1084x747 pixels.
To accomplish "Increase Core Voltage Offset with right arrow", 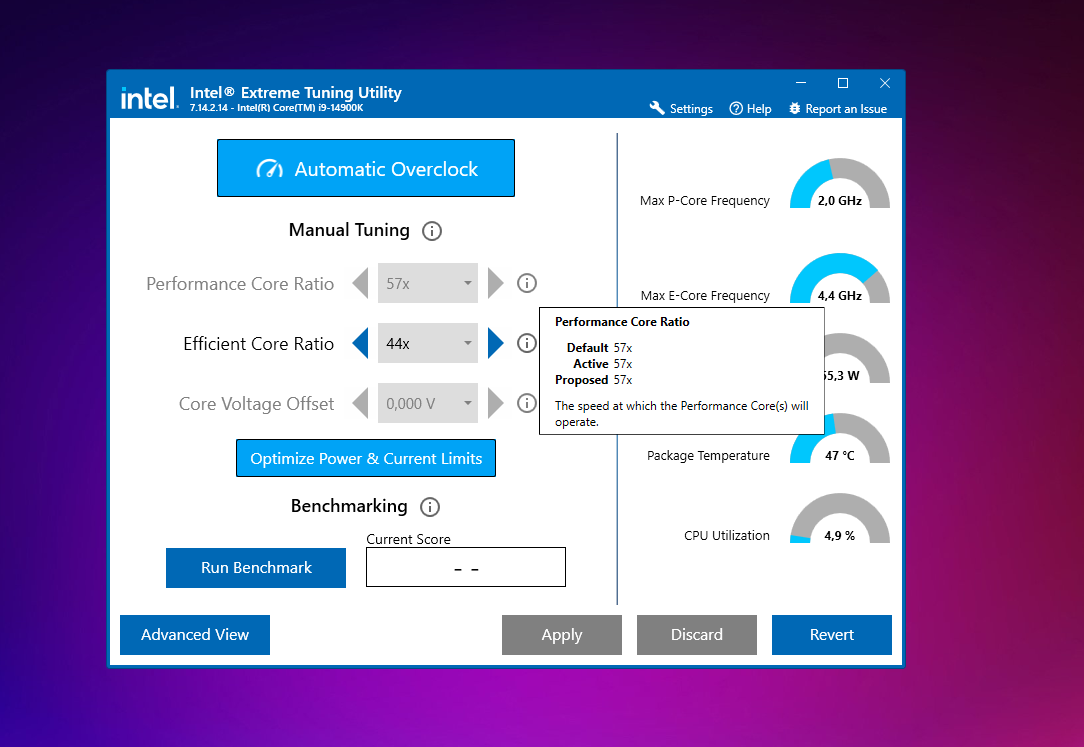I will pos(496,404).
